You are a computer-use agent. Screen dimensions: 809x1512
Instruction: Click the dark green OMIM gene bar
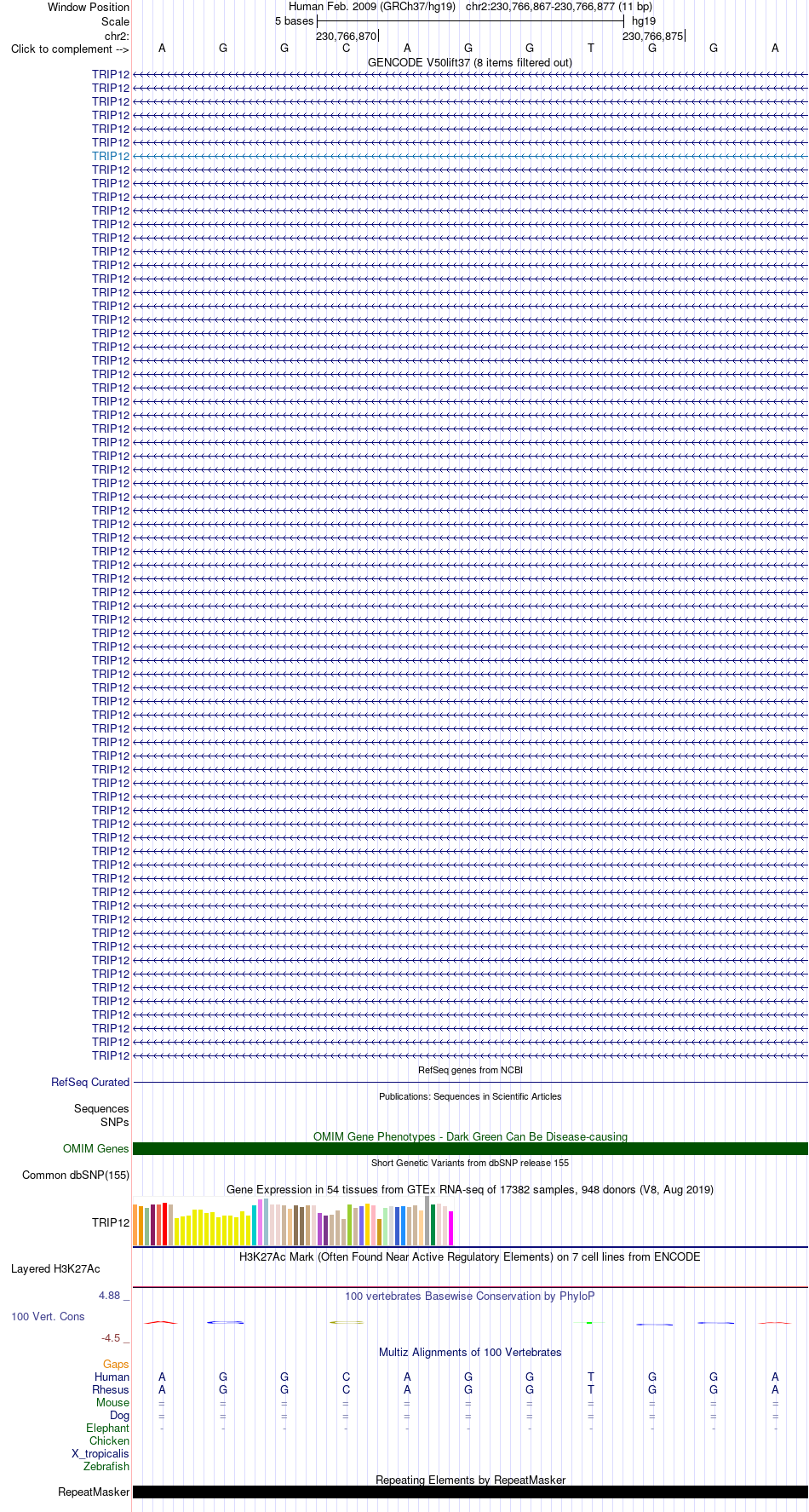tap(470, 1149)
